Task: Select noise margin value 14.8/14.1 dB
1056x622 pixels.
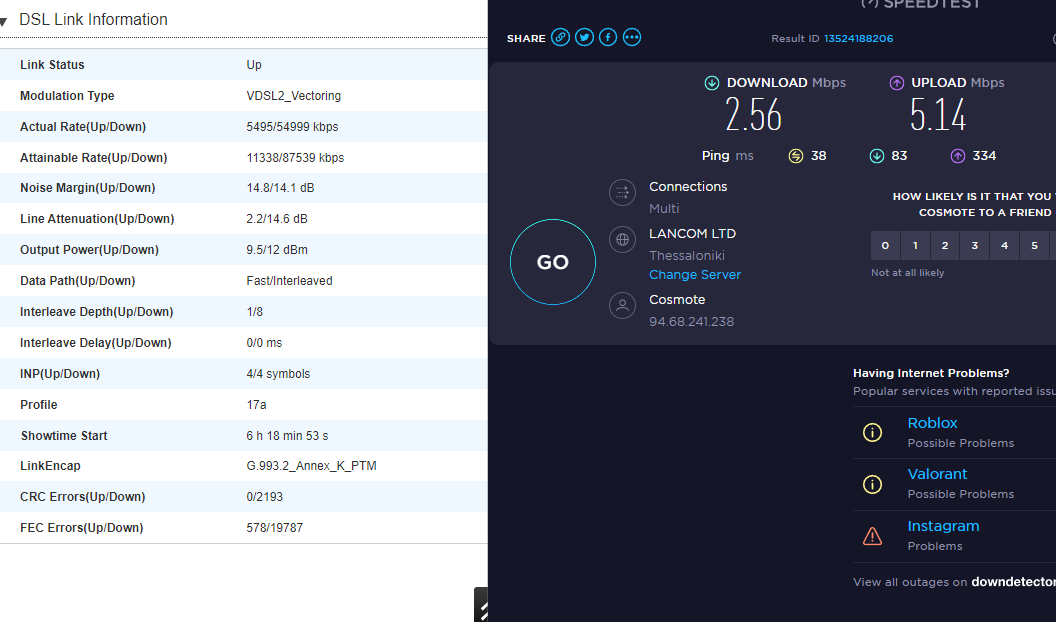Action: pos(280,188)
